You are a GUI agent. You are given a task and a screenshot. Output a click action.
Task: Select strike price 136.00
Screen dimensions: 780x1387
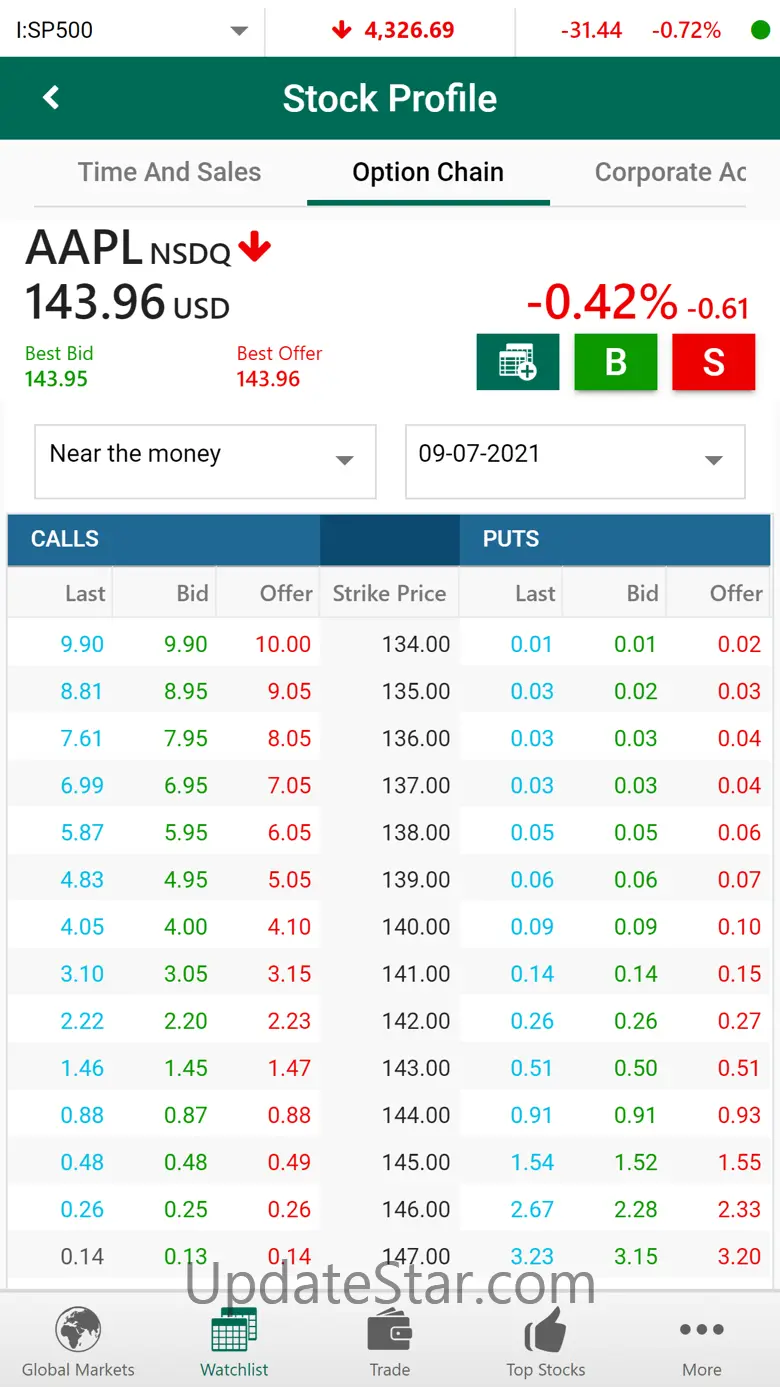[x=416, y=738]
